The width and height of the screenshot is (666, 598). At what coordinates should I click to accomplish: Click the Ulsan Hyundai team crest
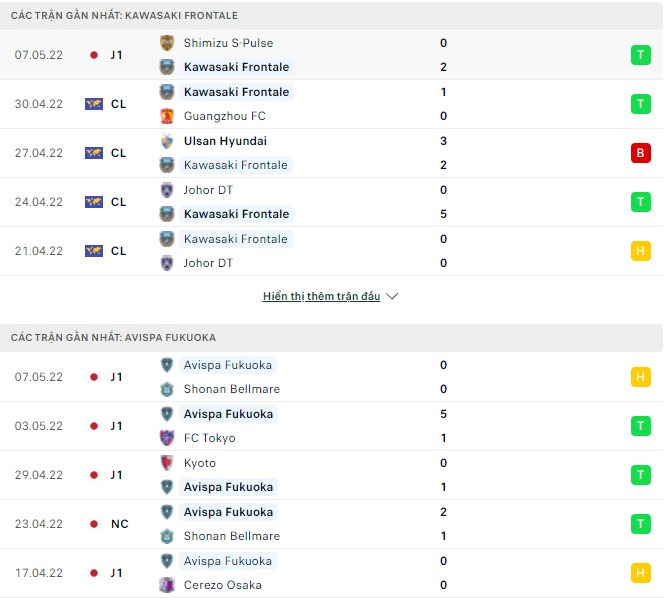[x=167, y=141]
